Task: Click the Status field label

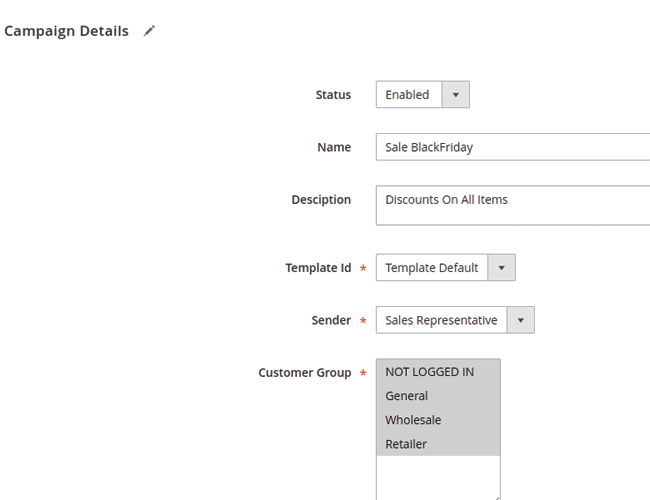Action: (x=333, y=95)
